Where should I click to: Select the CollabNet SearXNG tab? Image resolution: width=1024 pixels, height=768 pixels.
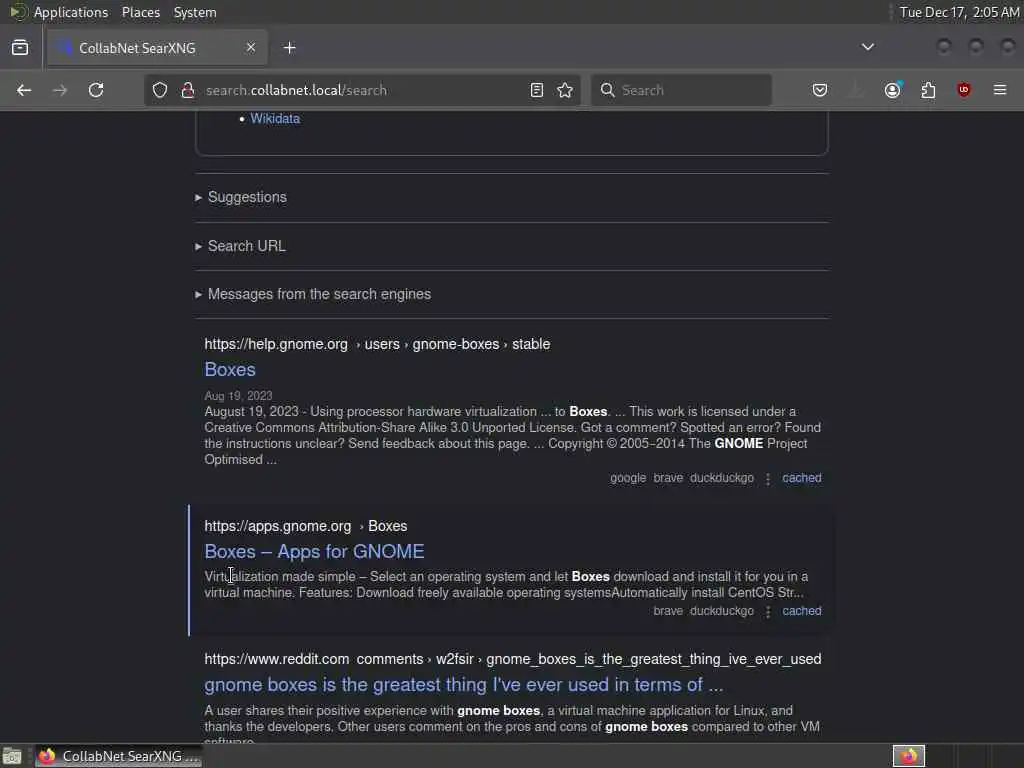(x=157, y=48)
